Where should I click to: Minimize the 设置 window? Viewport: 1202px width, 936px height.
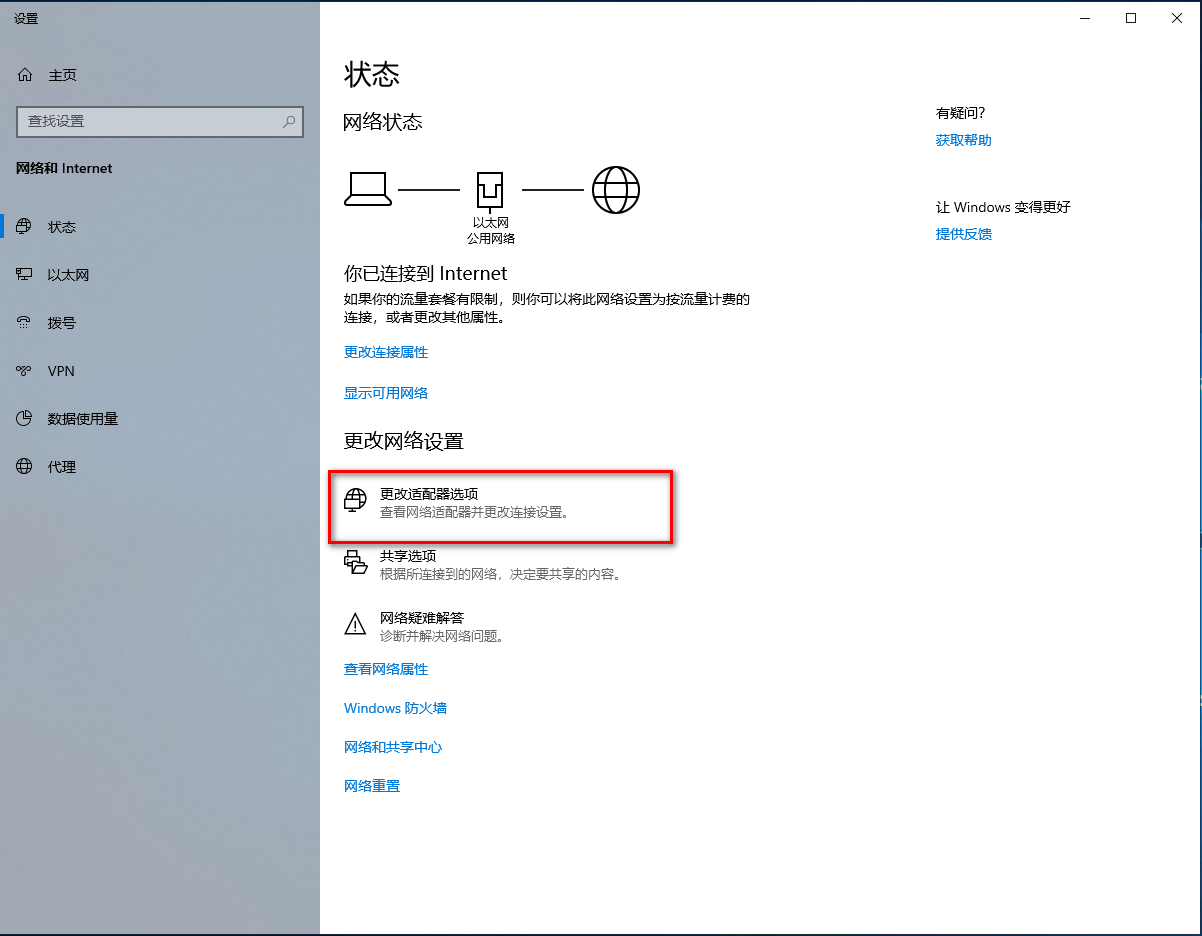pos(1085,18)
